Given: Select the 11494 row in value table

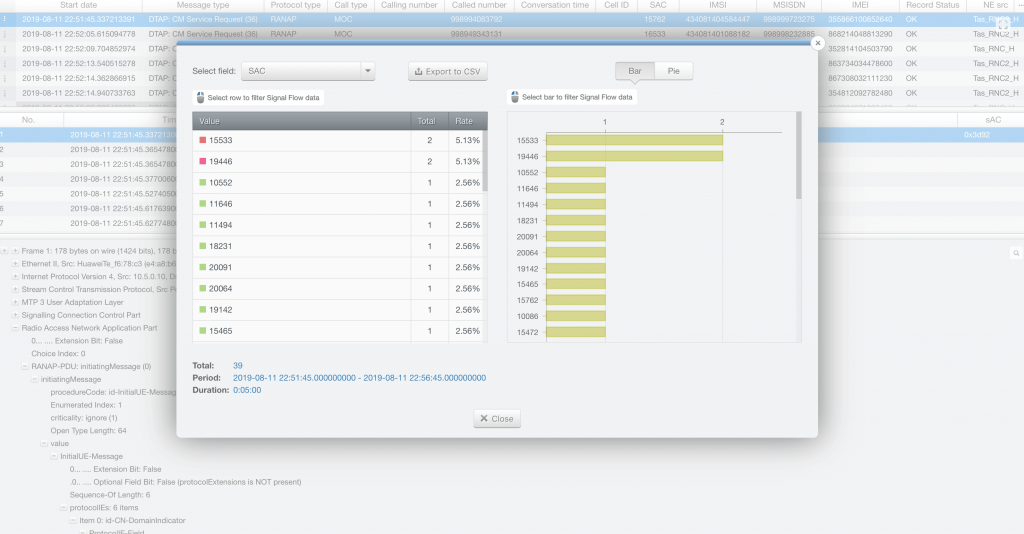Looking at the screenshot, I should tap(340, 225).
